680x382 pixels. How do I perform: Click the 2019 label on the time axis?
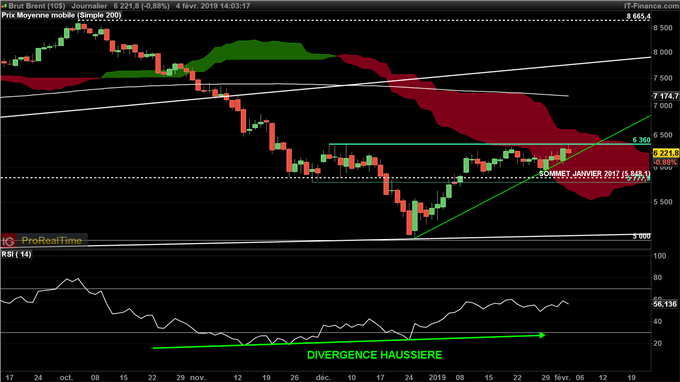(438, 378)
